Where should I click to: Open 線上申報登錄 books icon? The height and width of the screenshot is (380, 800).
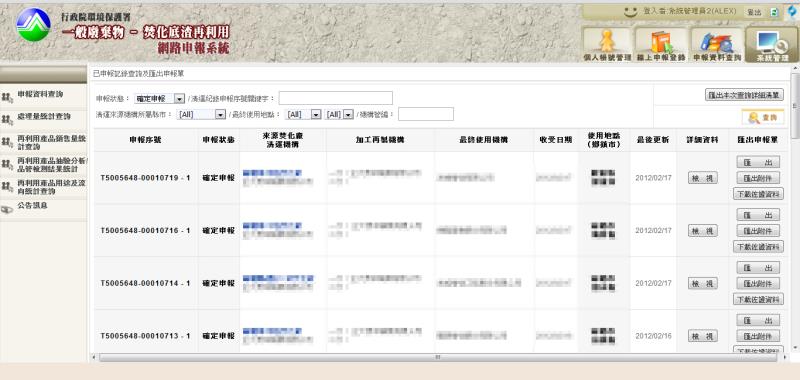click(661, 44)
